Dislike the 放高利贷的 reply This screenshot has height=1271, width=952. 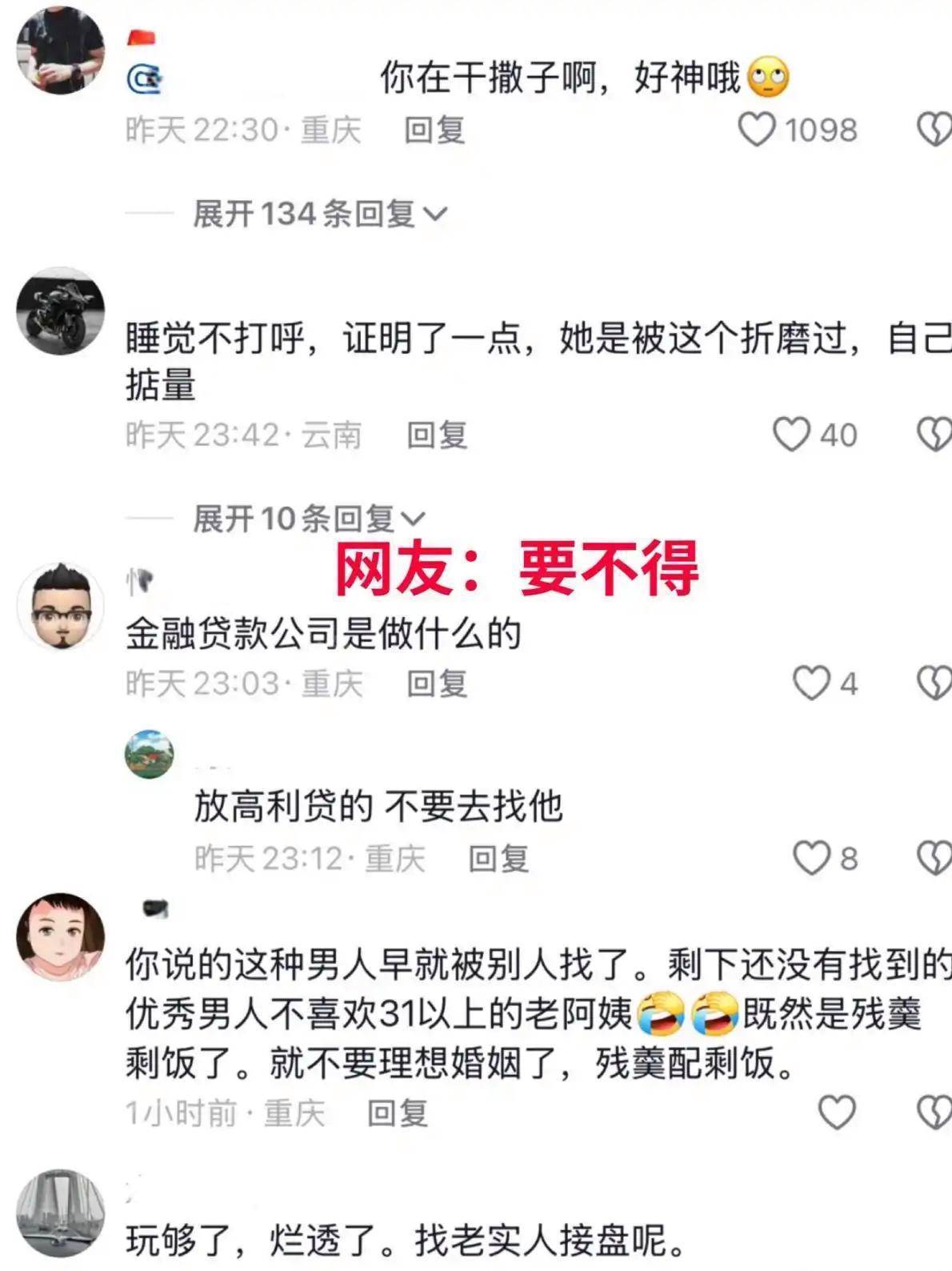[x=934, y=859]
